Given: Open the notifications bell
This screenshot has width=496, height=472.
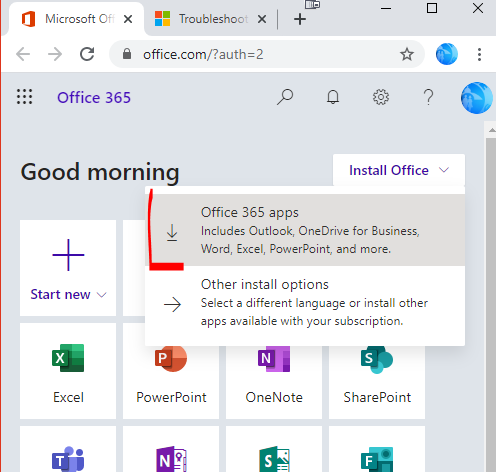Looking at the screenshot, I should [333, 97].
